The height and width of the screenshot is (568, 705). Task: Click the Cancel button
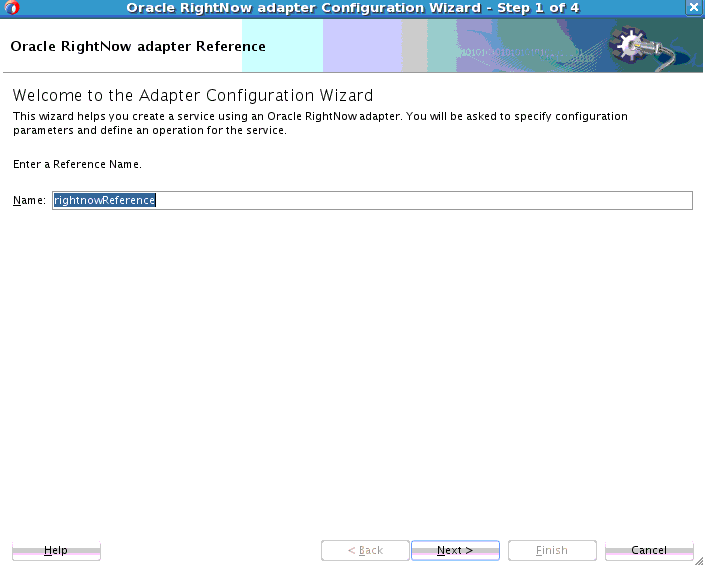coord(649,550)
